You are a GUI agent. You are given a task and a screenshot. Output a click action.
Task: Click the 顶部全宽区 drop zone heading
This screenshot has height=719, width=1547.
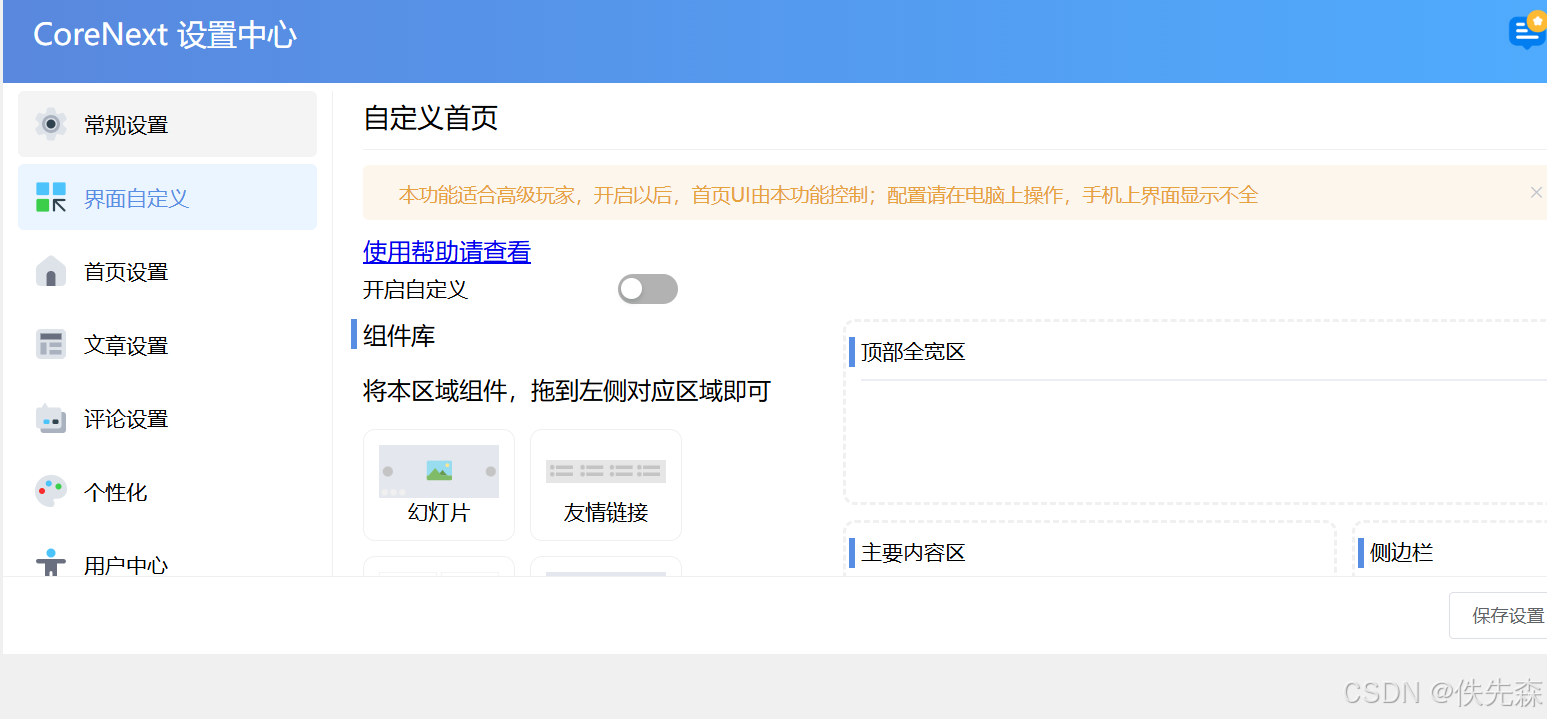coord(913,352)
